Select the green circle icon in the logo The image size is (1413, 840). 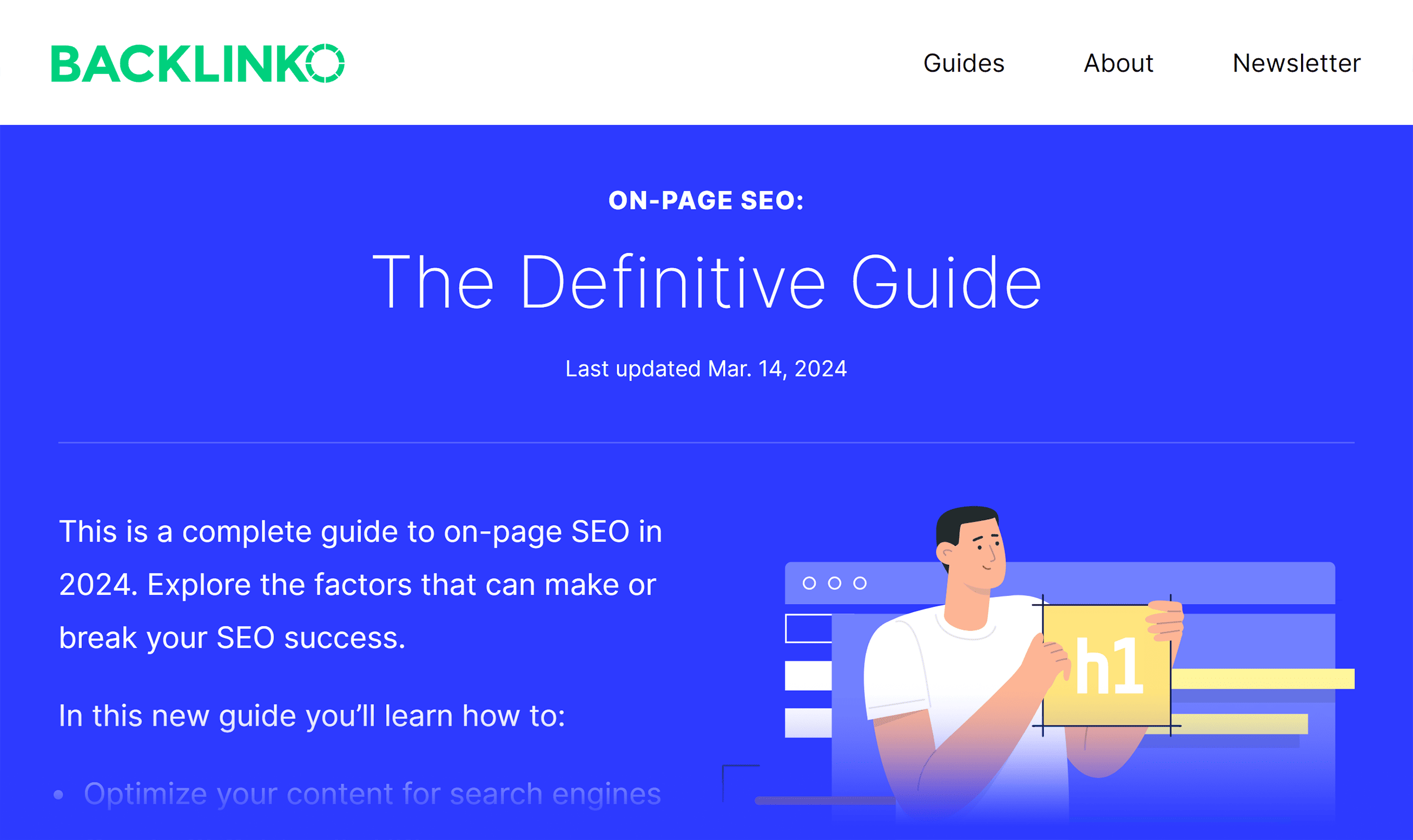point(326,63)
